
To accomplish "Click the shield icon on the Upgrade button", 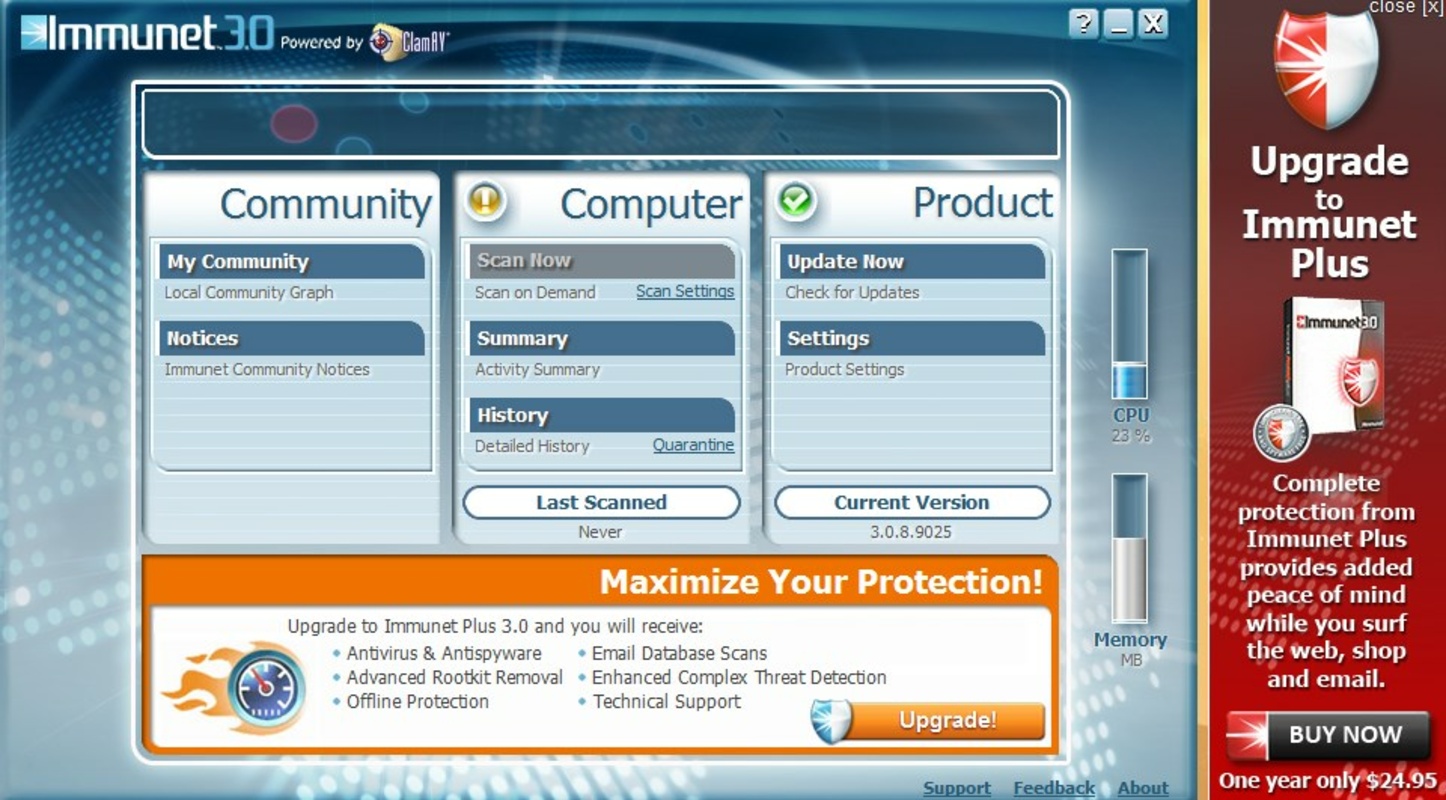I will 830,721.
